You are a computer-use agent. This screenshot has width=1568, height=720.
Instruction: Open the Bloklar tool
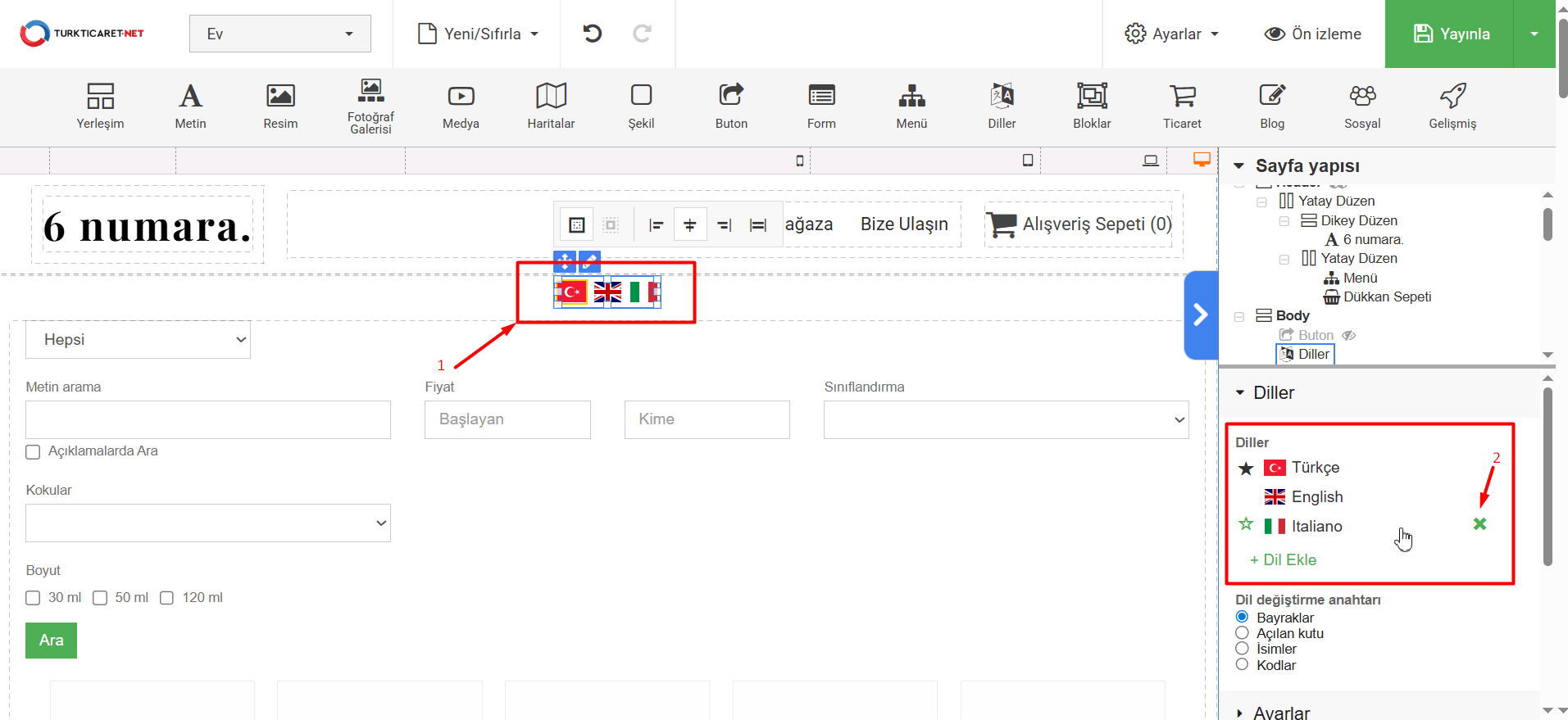coord(1091,106)
